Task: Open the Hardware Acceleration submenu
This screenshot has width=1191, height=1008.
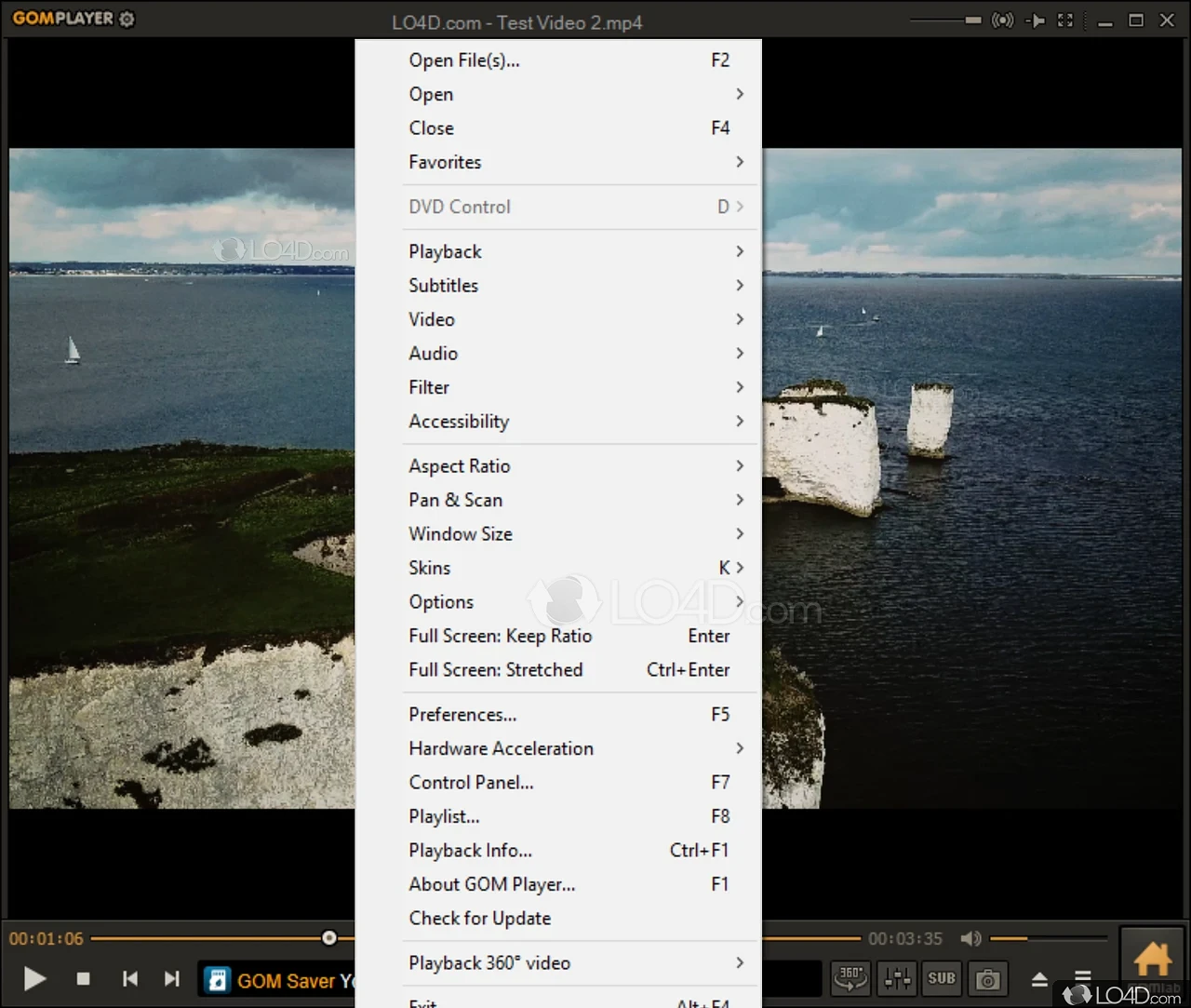Action: pos(558,748)
